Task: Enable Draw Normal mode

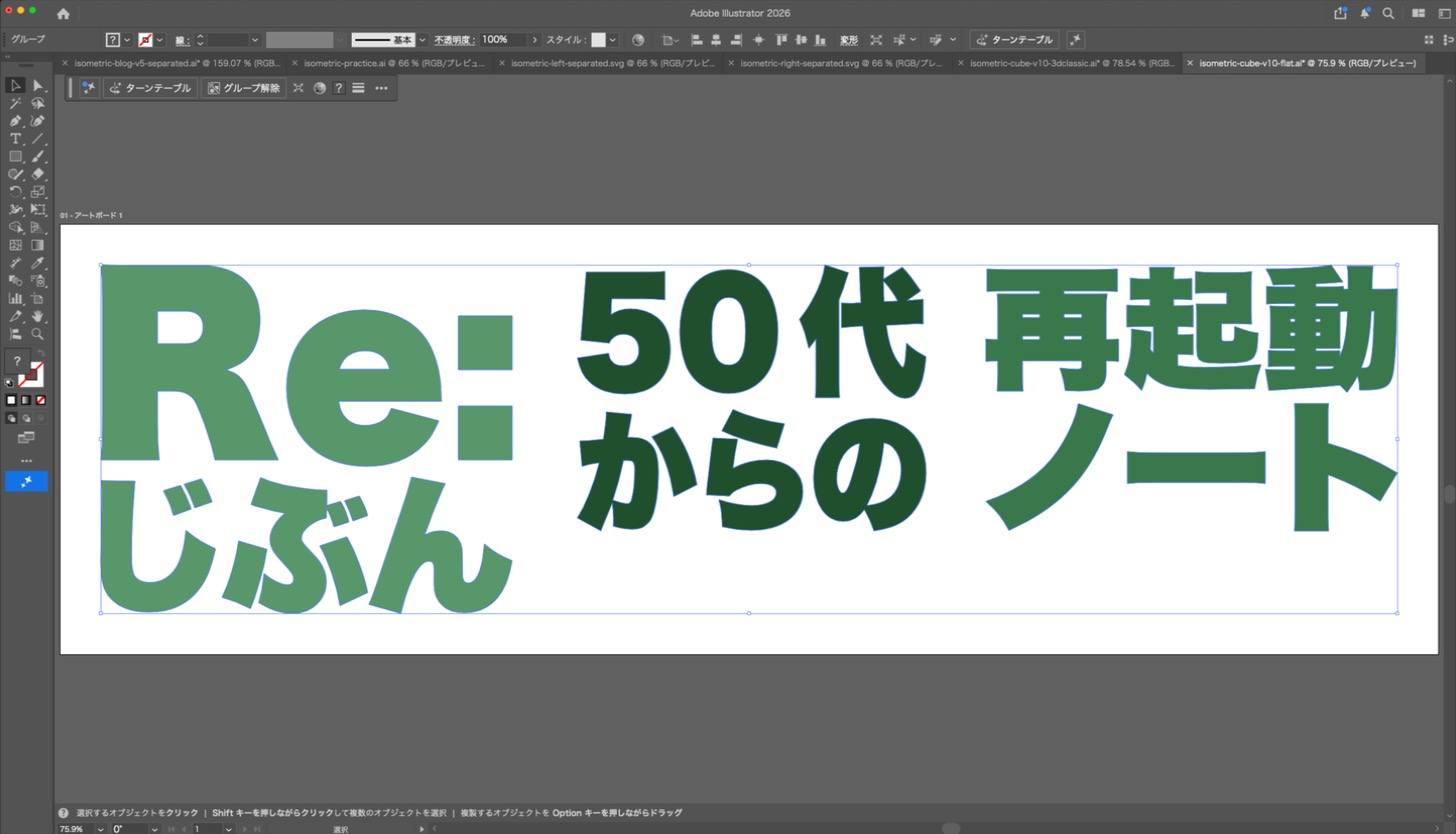Action: click(x=12, y=419)
